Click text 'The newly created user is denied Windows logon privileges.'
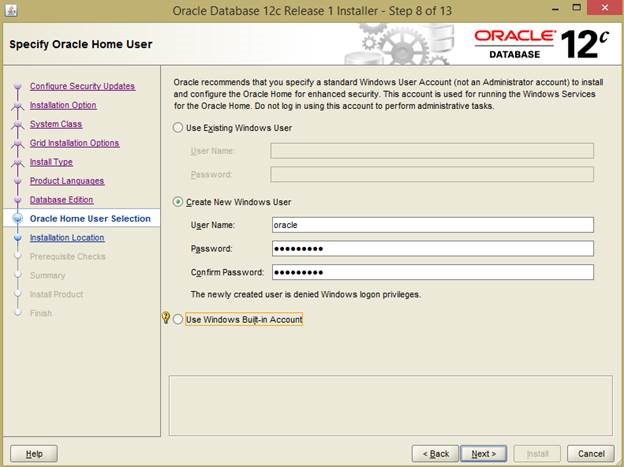The height and width of the screenshot is (467, 624). [x=305, y=295]
